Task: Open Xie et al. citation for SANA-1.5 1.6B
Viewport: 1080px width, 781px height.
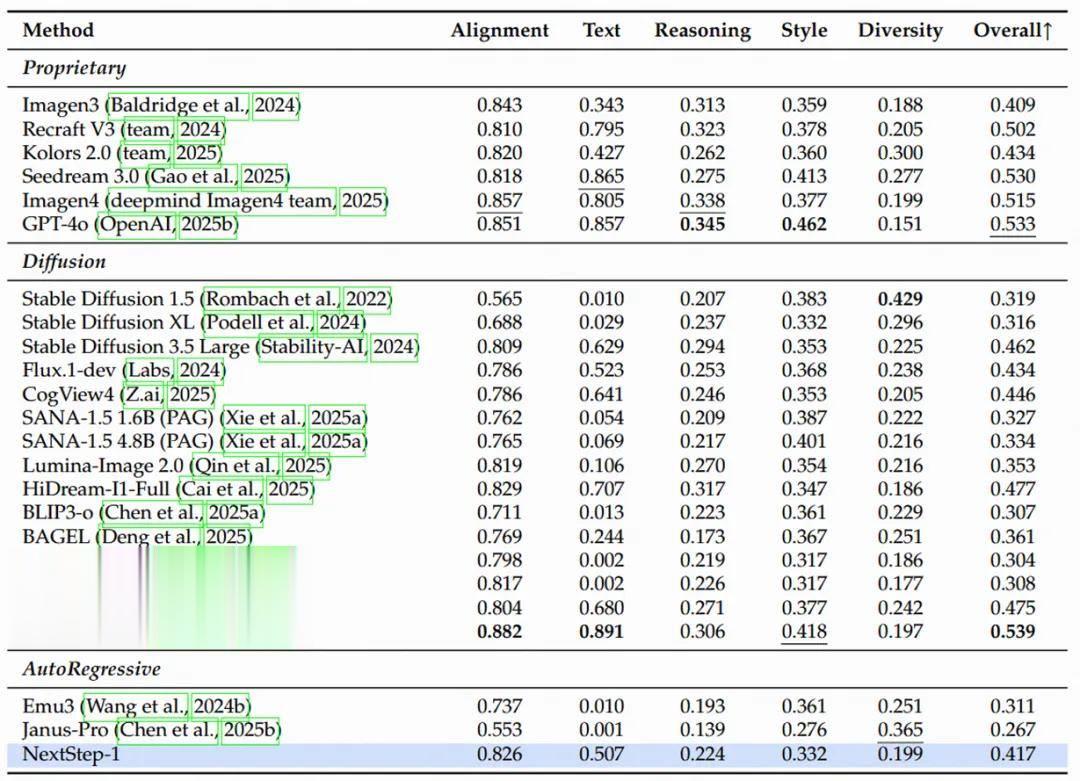Action: click(264, 418)
